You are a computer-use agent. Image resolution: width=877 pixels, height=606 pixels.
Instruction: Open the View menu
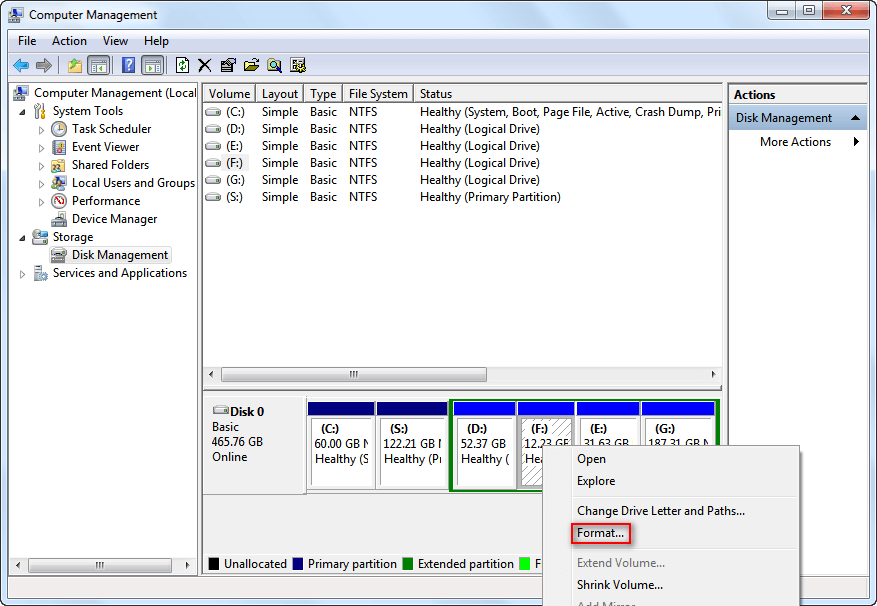pyautogui.click(x=115, y=41)
